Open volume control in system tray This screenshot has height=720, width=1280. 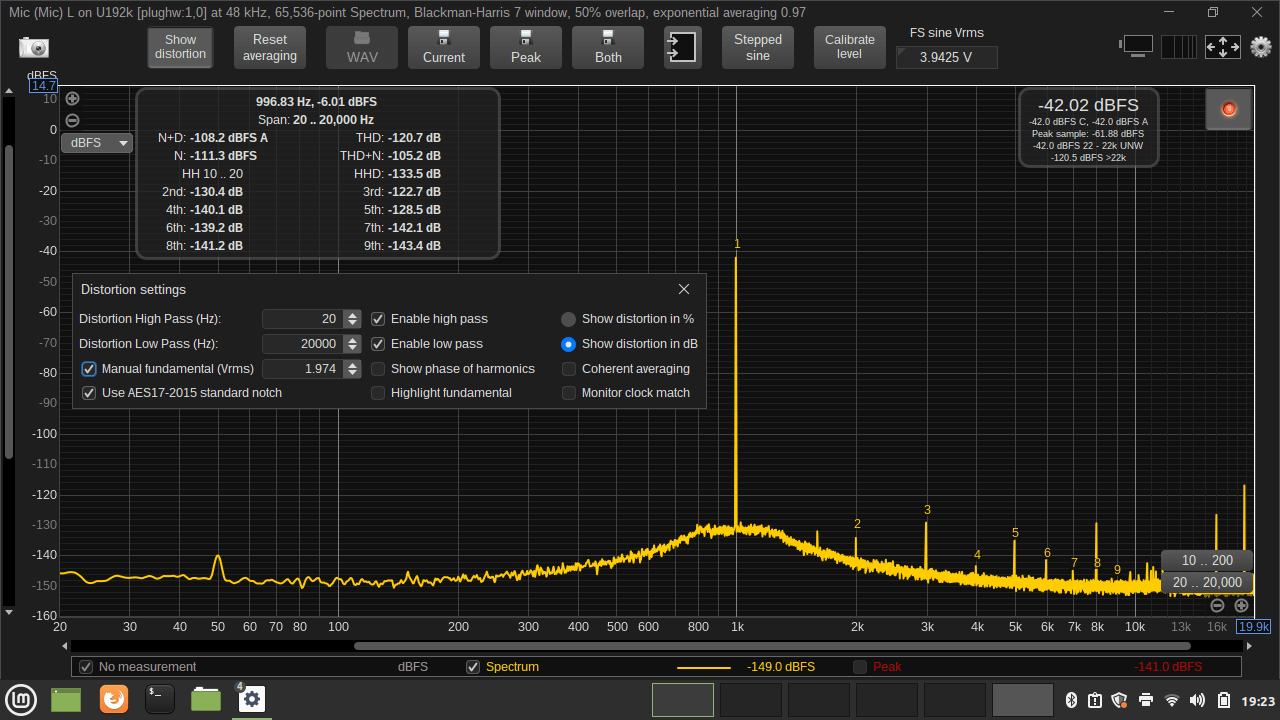coord(1198,699)
